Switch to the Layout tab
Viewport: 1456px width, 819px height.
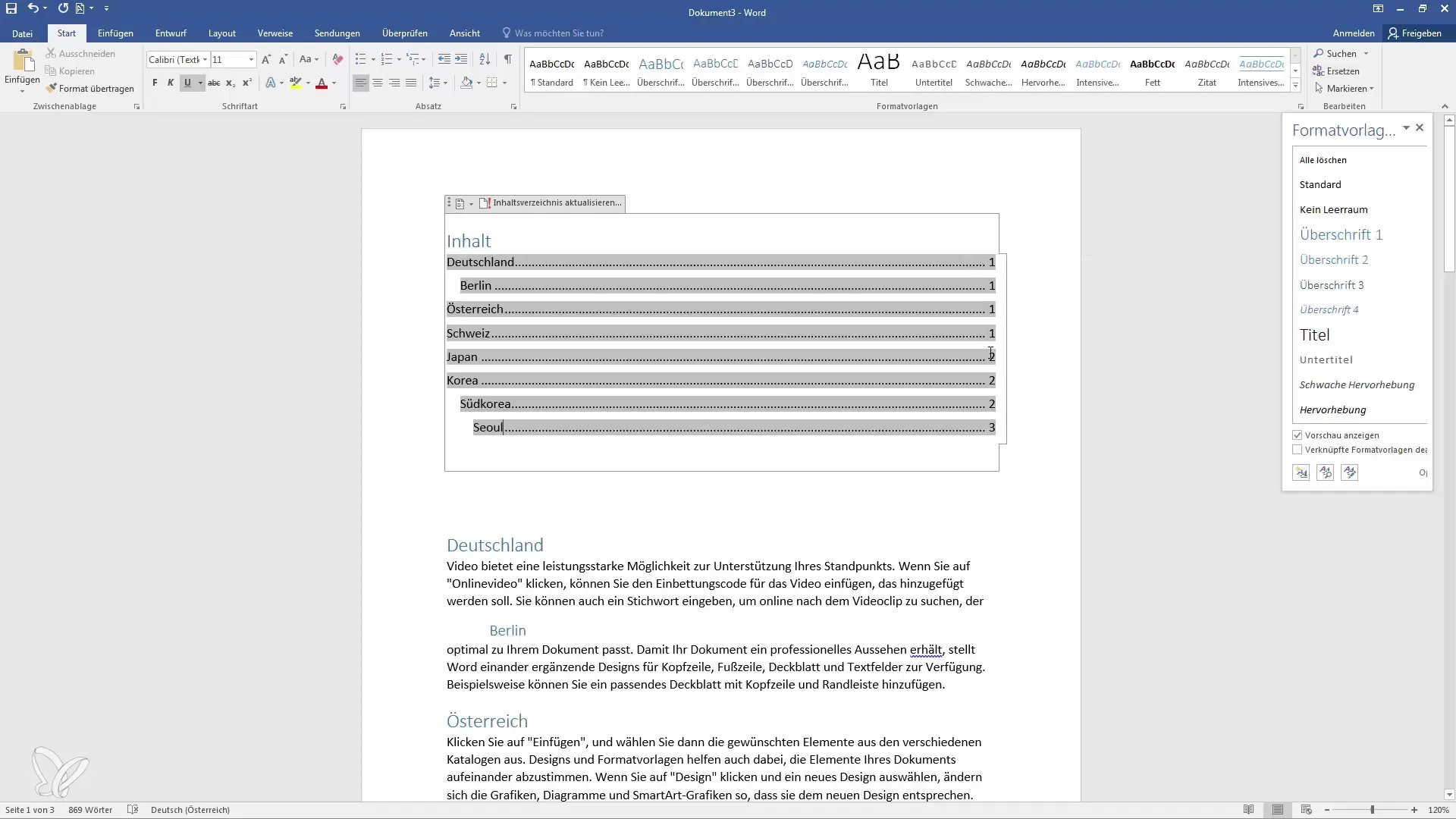point(222,33)
